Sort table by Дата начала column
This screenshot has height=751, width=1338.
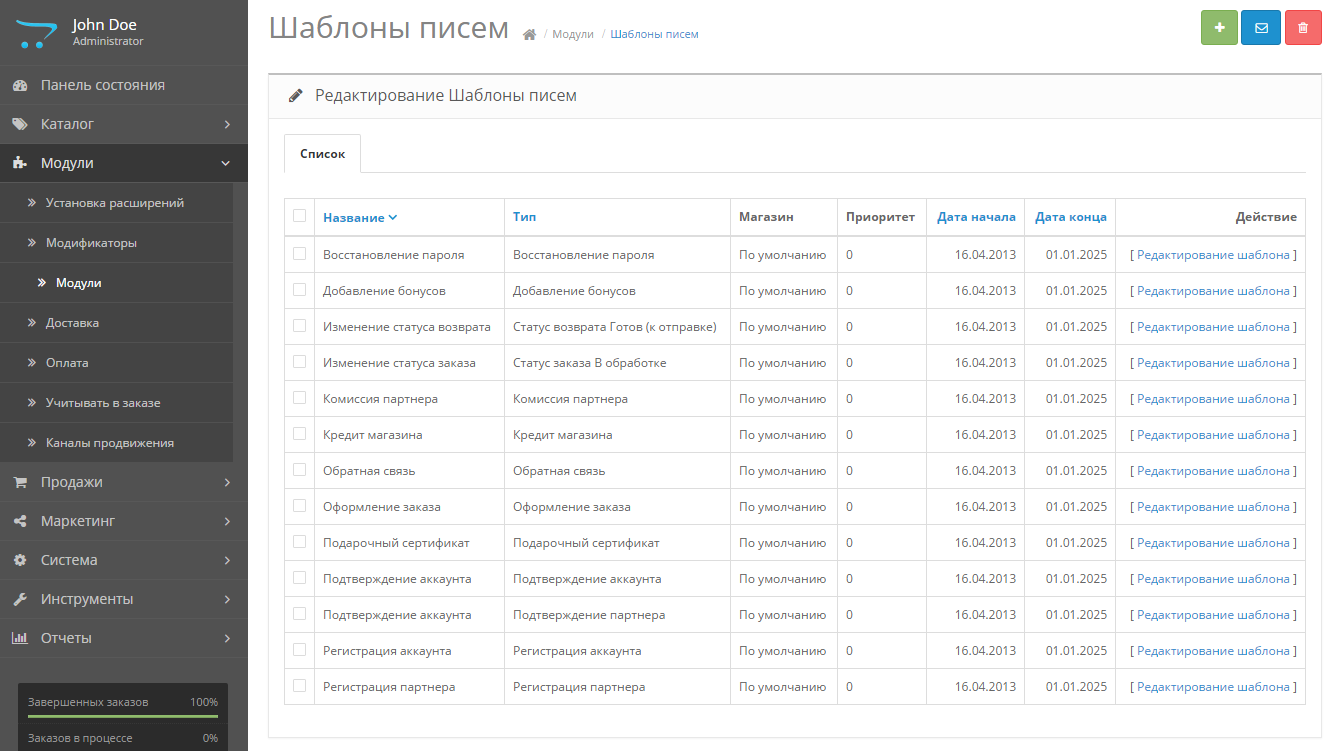[976, 217]
